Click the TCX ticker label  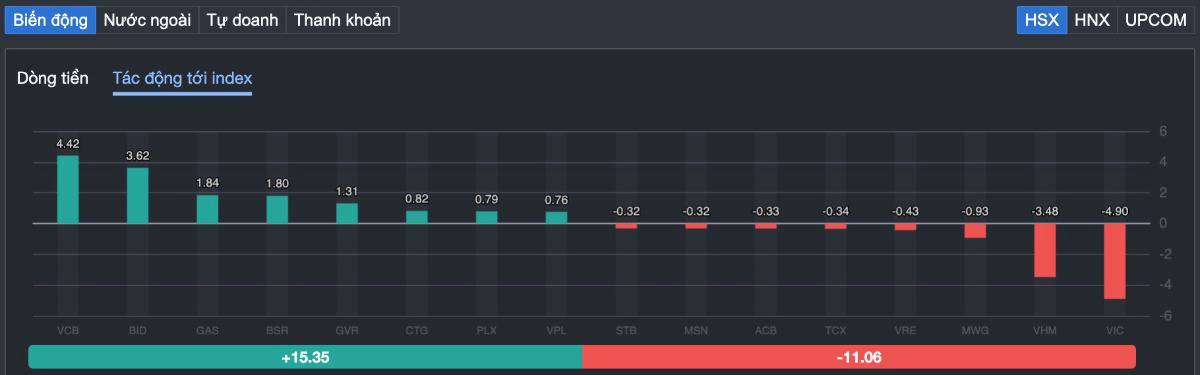click(836, 330)
